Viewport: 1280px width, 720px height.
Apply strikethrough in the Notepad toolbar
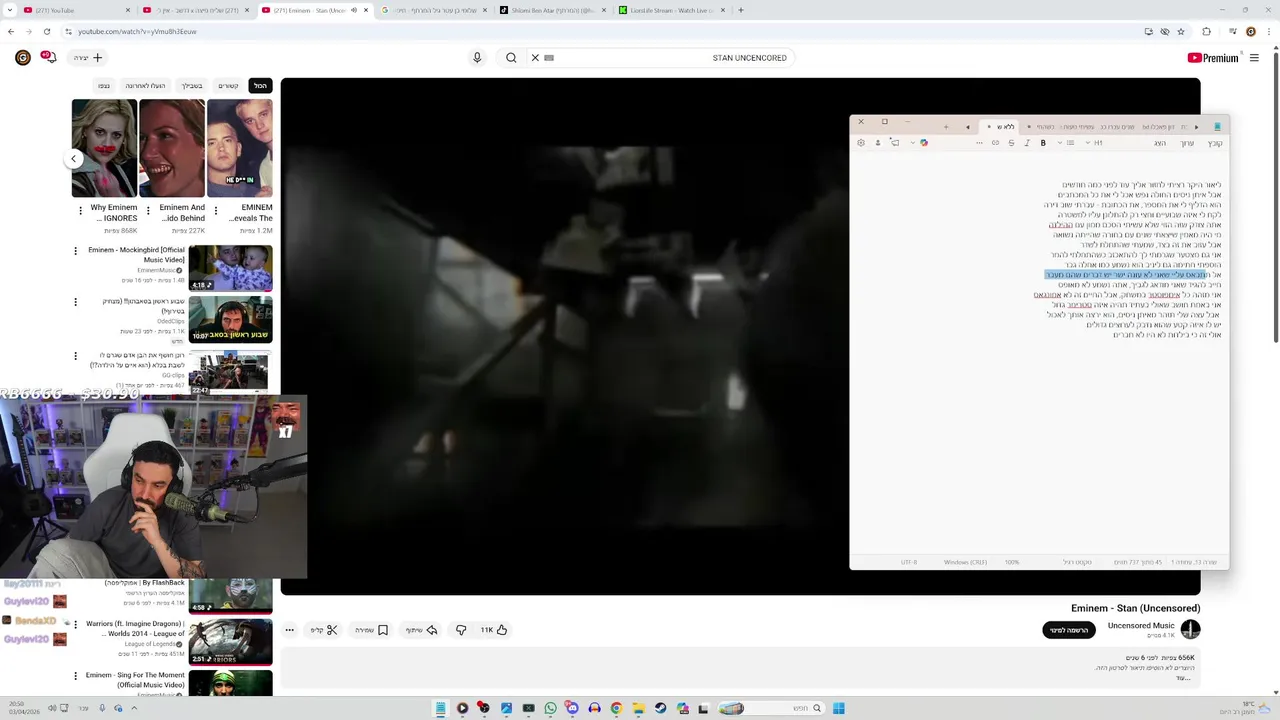point(1011,143)
